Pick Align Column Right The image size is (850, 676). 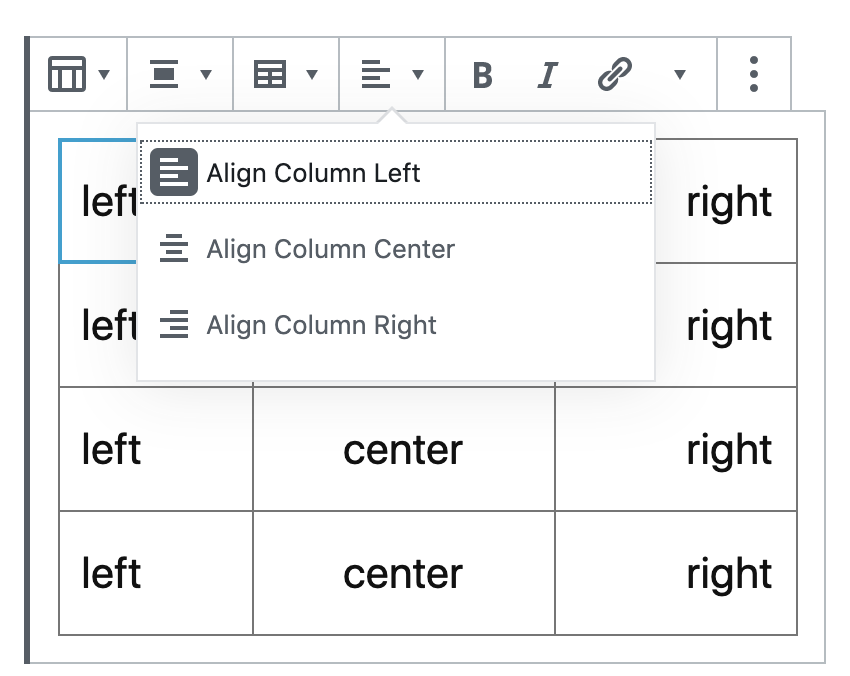coord(395,325)
